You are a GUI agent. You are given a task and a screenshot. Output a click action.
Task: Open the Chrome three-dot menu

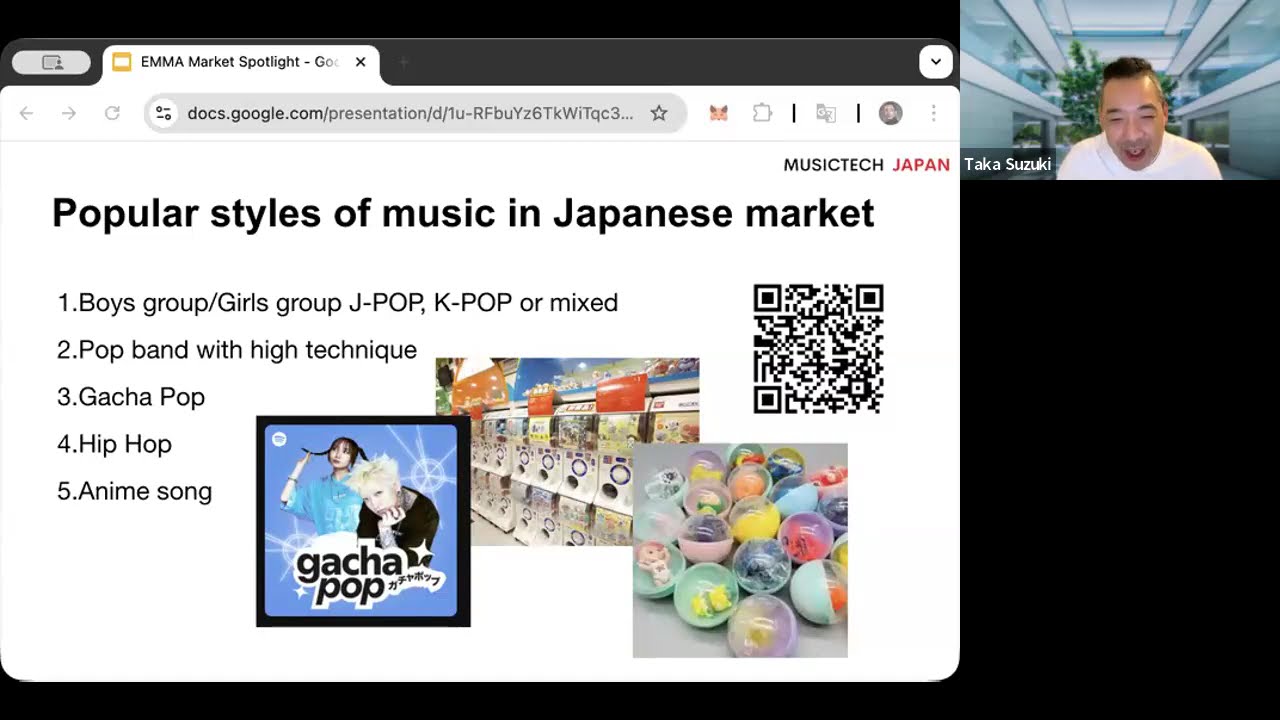pos(933,113)
